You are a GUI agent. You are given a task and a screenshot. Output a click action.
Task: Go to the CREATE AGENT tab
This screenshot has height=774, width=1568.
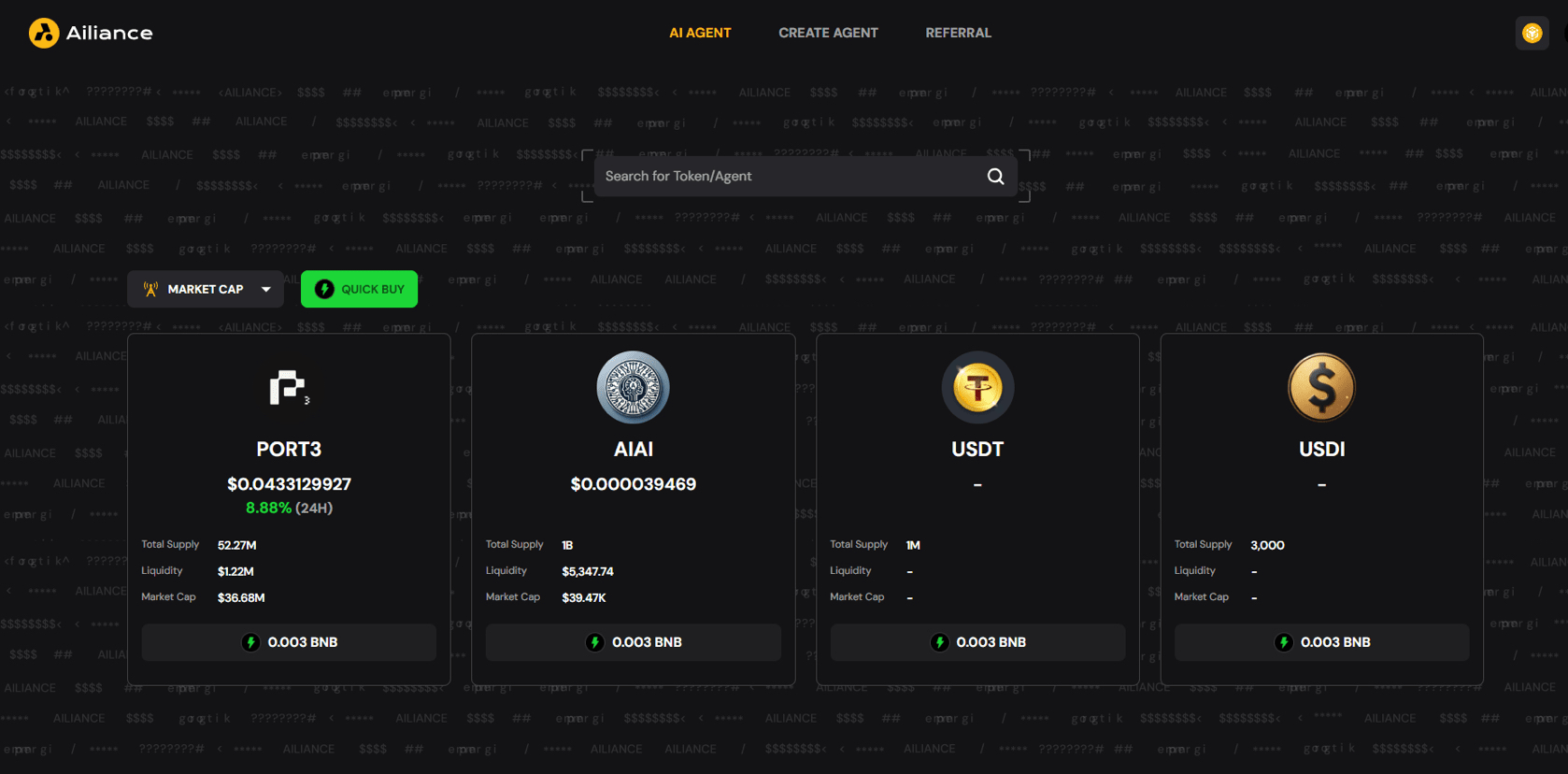(828, 33)
